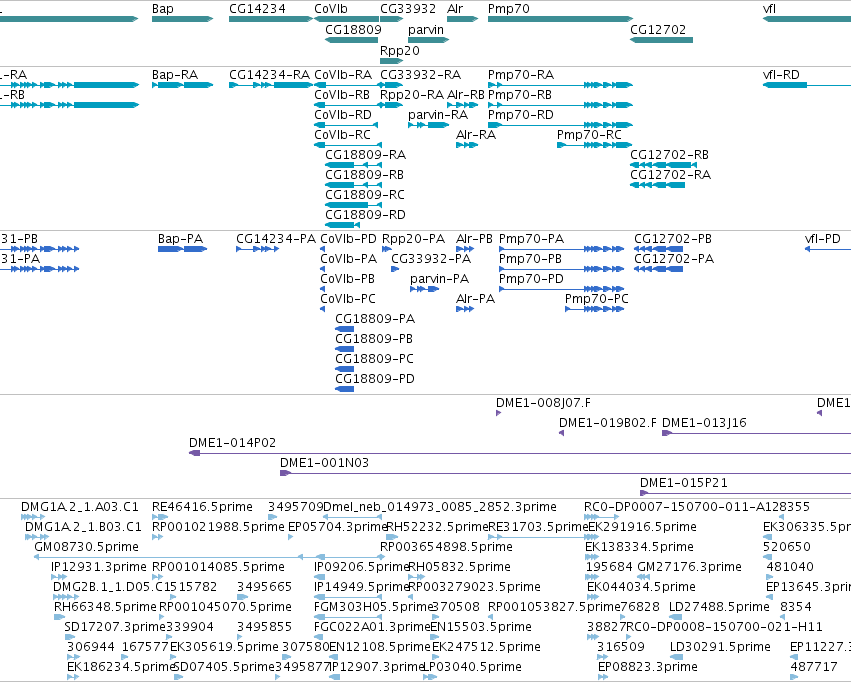Screen dimensions: 851x682
Task: Click the Pmp70 gene label
Action: coord(509,9)
